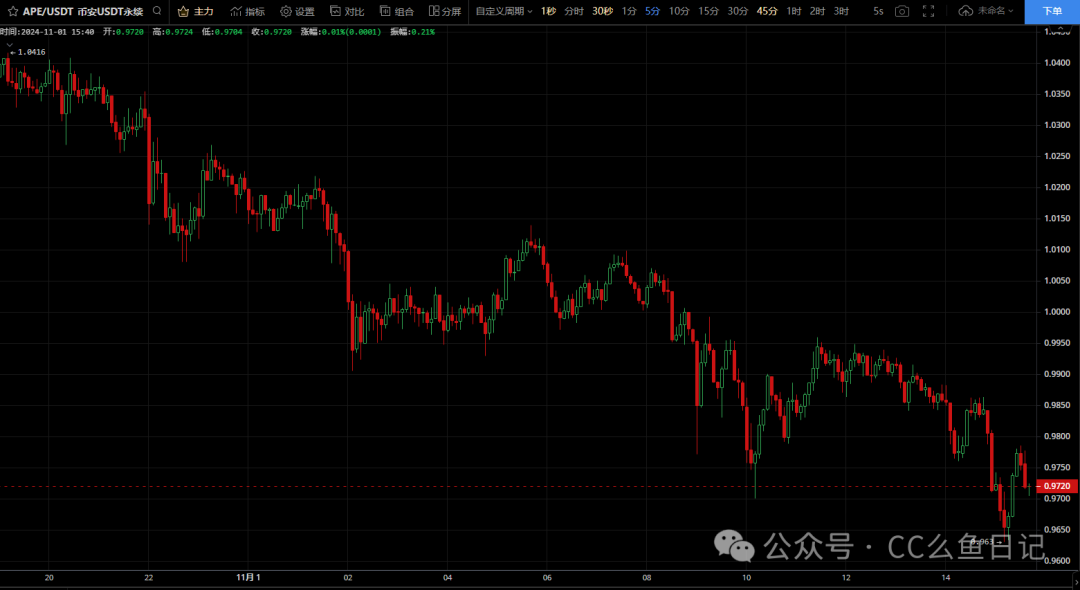
Task: Click the 0.9600 price axis label
Action: (x=1057, y=560)
